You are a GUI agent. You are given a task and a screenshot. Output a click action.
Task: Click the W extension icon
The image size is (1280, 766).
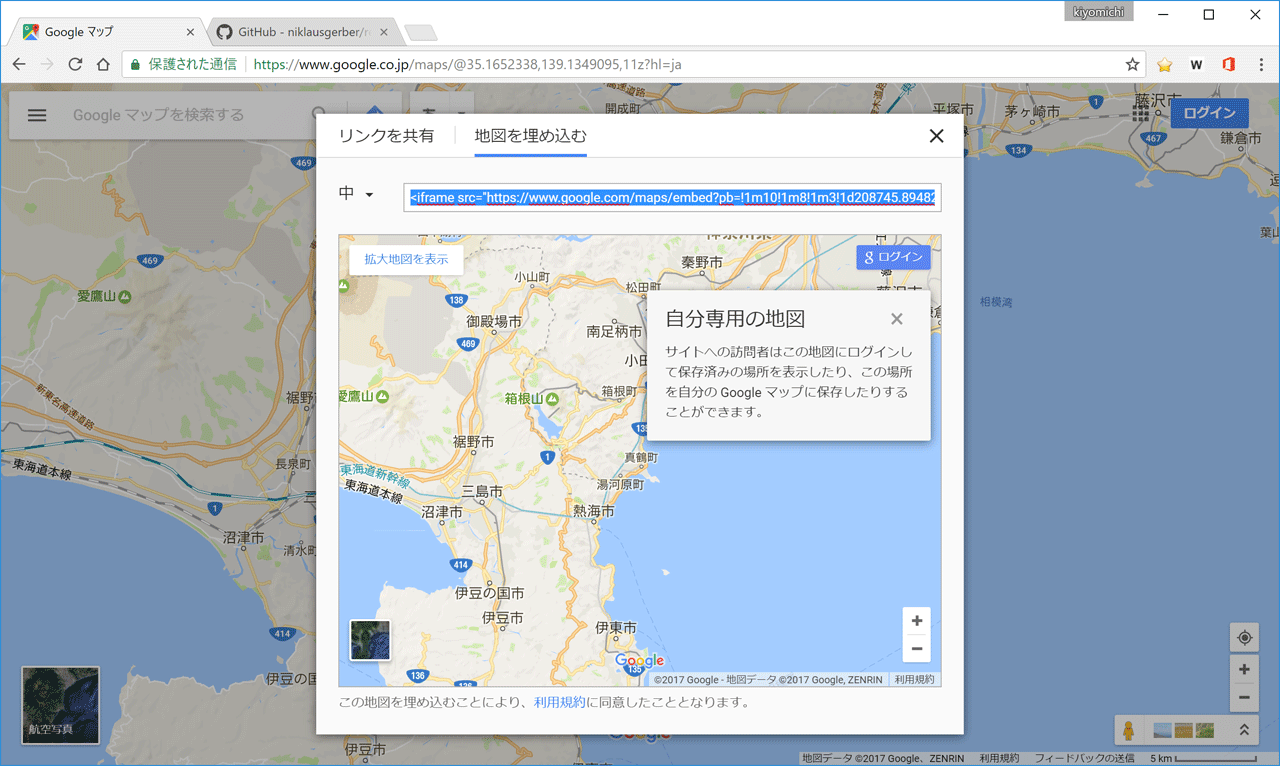pos(1196,64)
